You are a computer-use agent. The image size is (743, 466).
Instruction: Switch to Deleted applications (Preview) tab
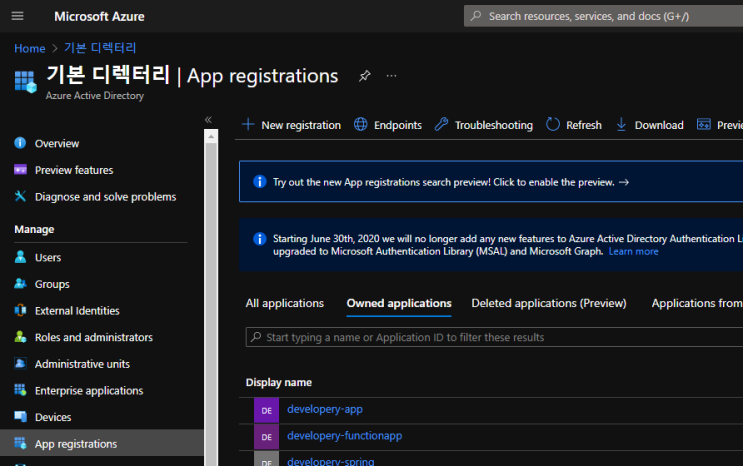click(x=549, y=303)
